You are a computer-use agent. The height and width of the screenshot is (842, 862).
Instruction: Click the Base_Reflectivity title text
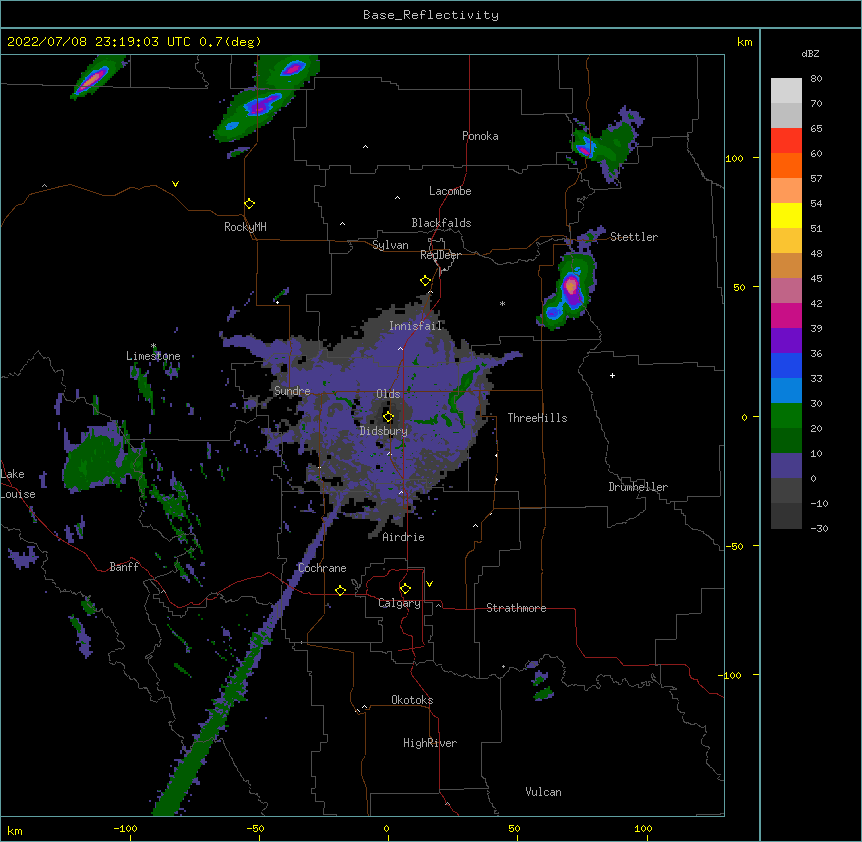pyautogui.click(x=431, y=15)
